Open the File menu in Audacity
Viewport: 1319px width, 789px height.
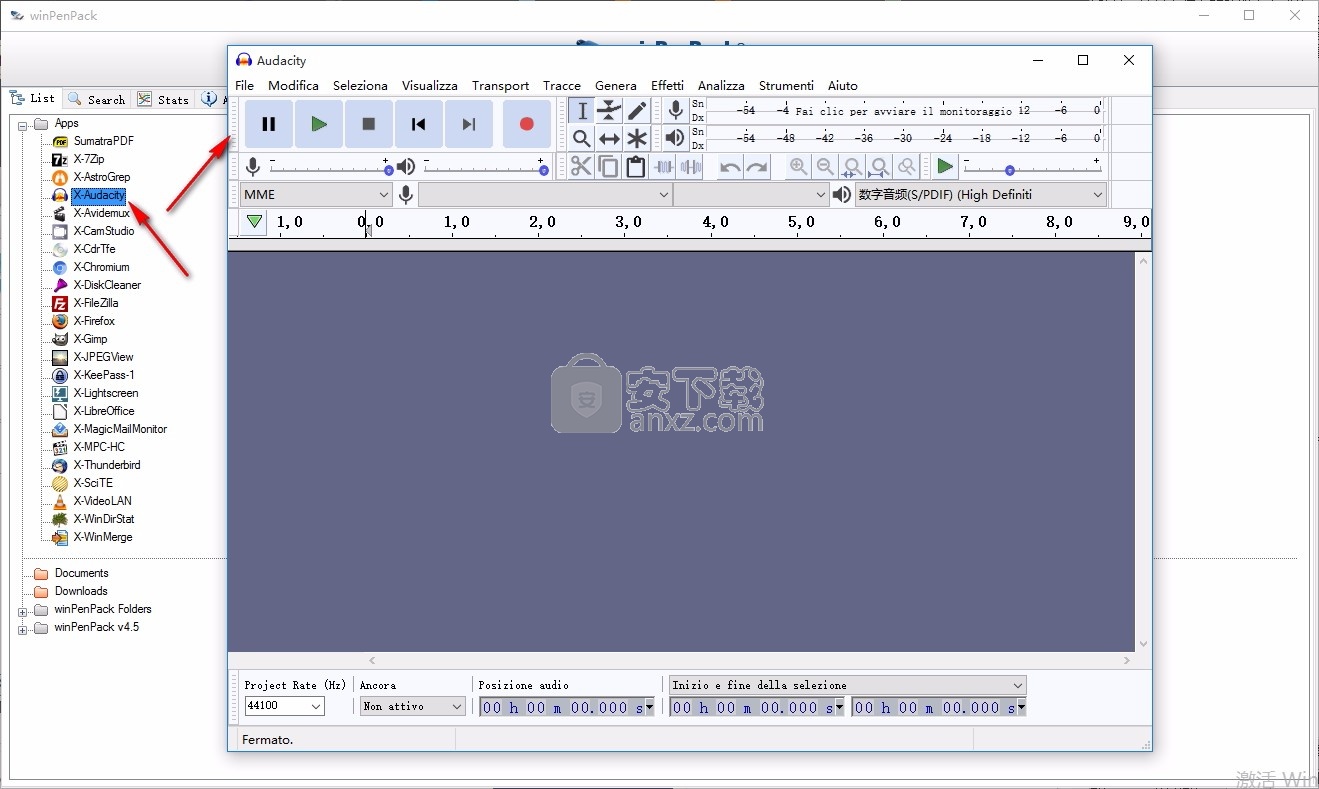click(x=245, y=85)
